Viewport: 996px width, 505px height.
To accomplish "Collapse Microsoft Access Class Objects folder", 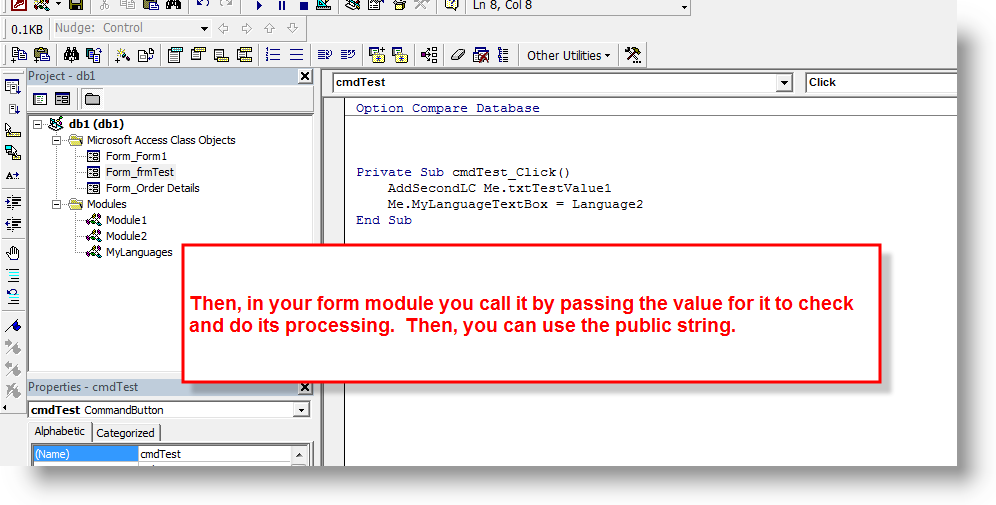I will coord(54,140).
